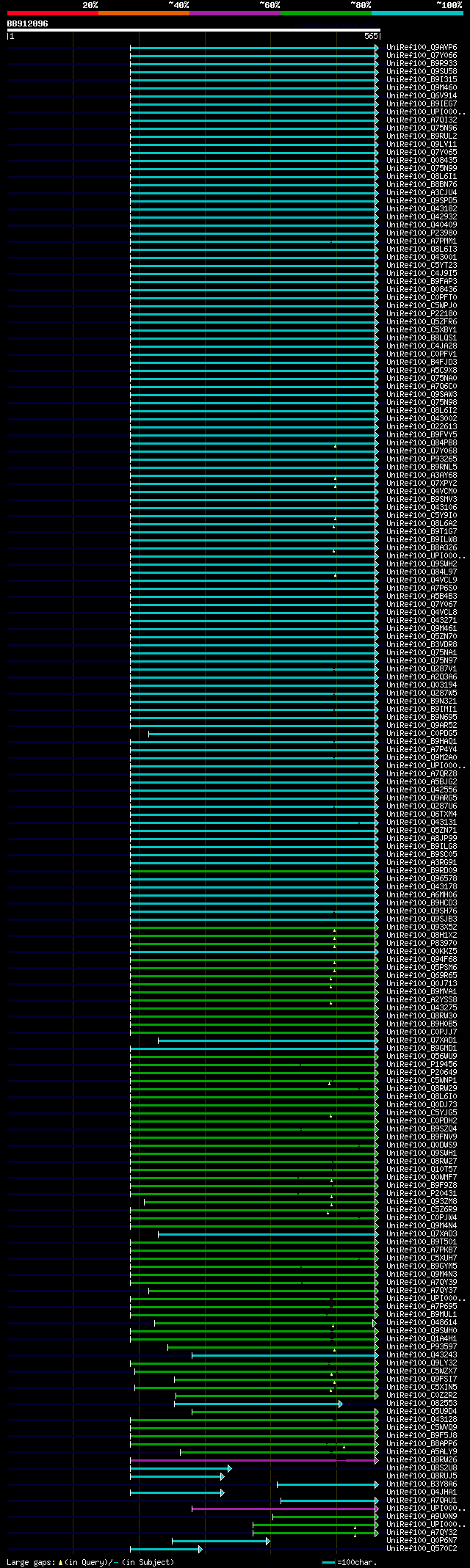The height and width of the screenshot is (1568, 470).
Task: Click the UniRef100_P83970 entry
Action: coord(422,943)
